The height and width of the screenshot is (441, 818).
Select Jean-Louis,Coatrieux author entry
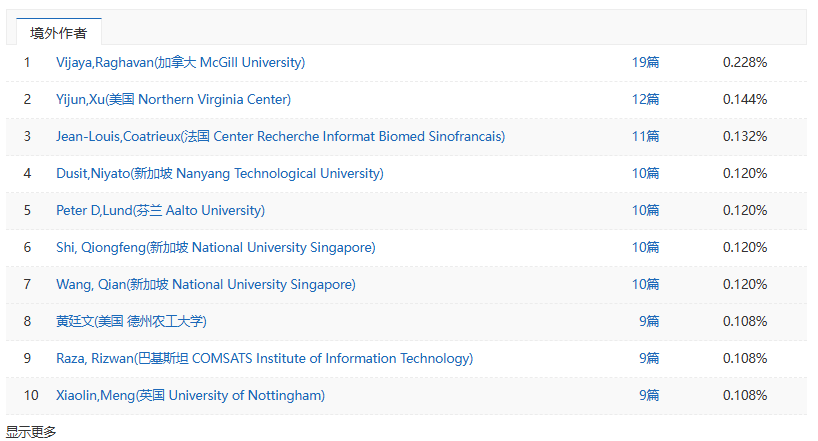coord(281,137)
